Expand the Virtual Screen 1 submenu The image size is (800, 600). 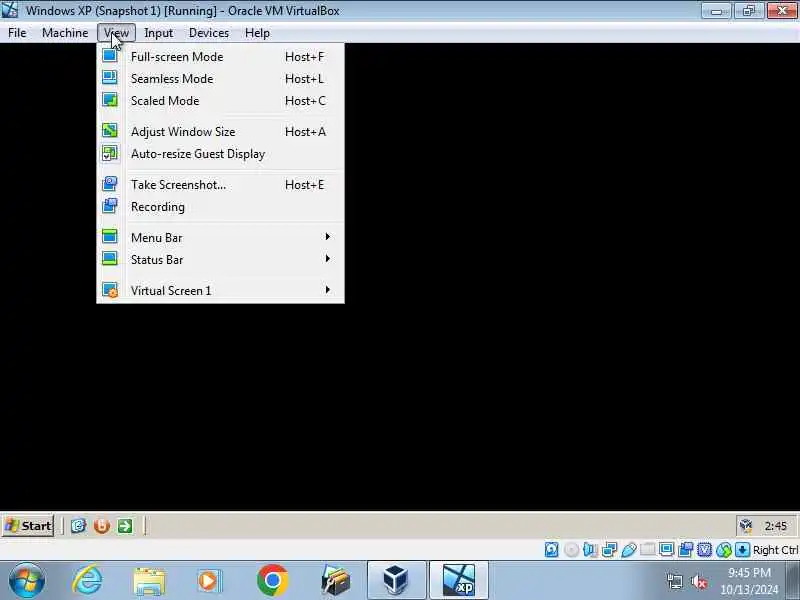click(x=220, y=290)
